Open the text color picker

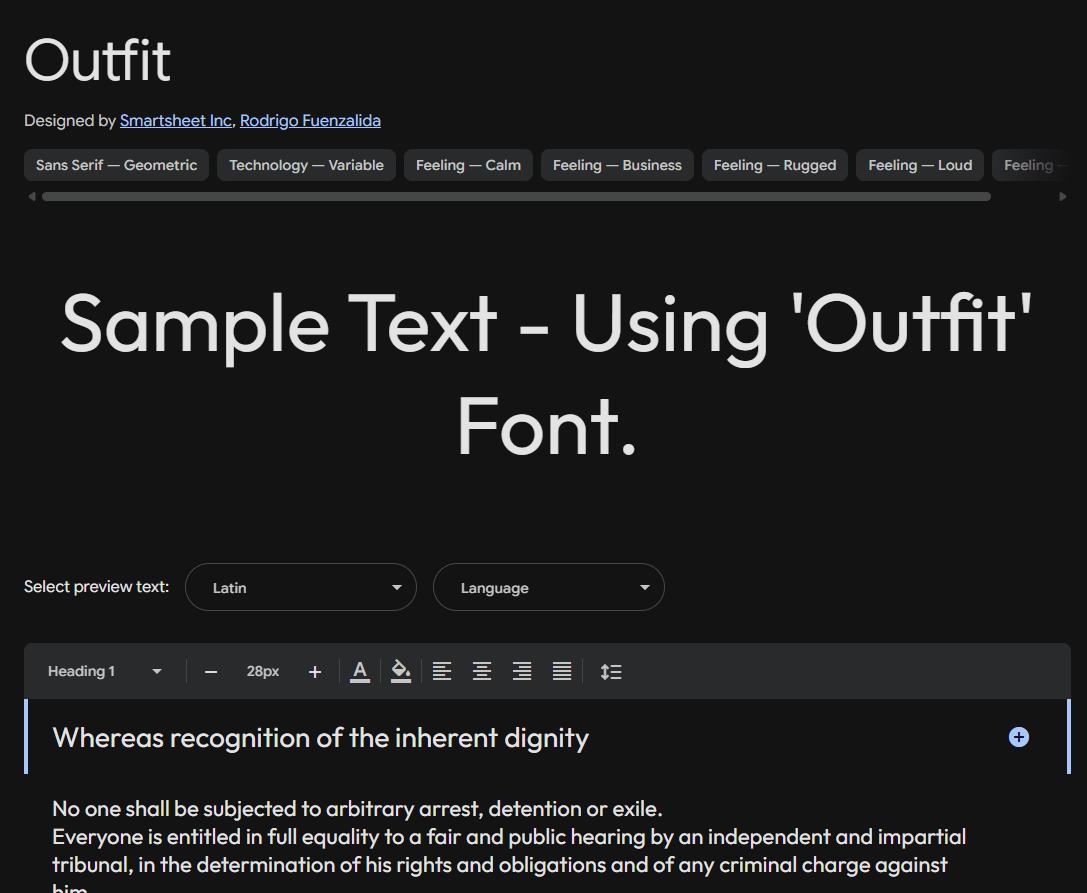pos(360,672)
